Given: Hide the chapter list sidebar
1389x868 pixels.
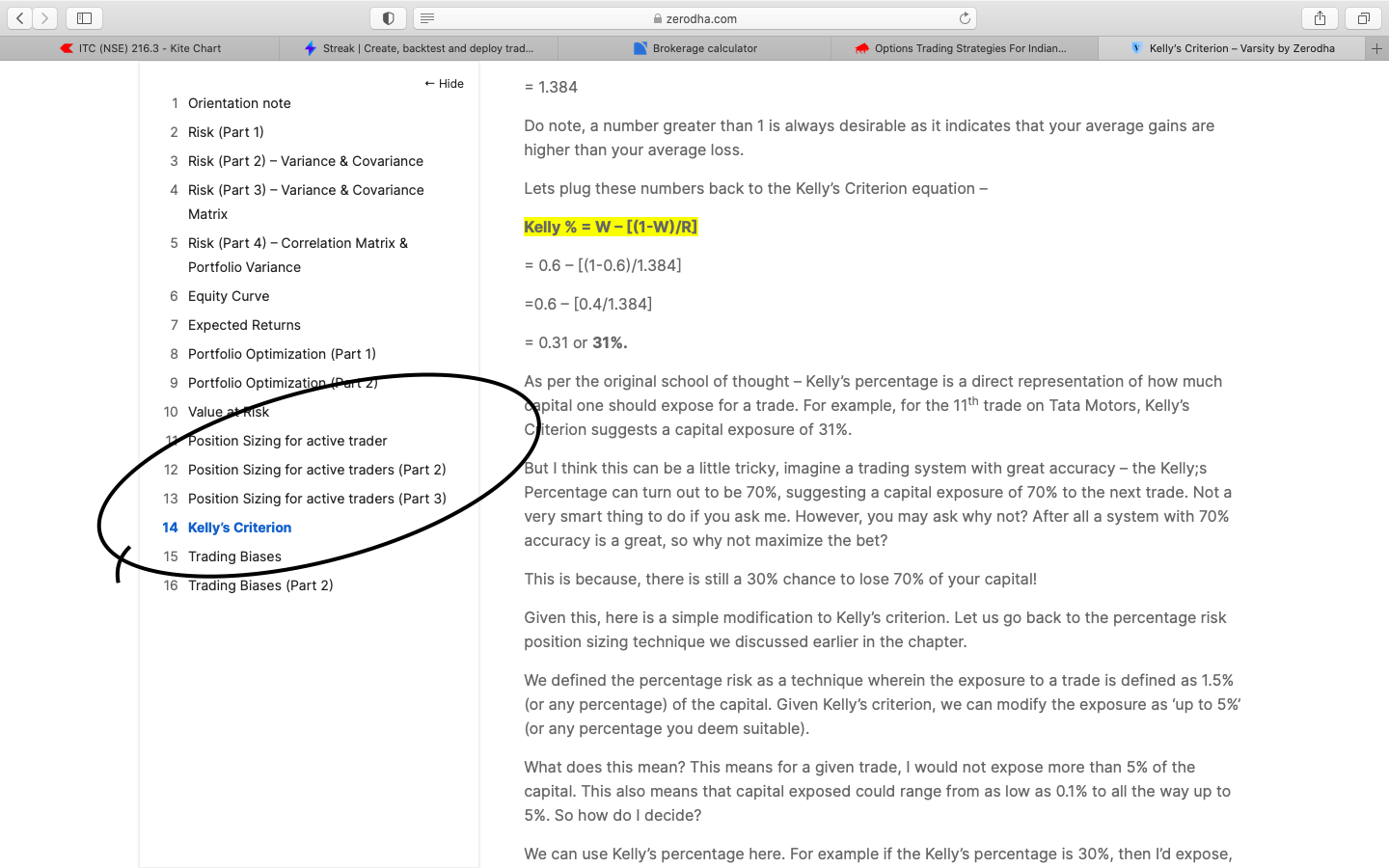Looking at the screenshot, I should [x=444, y=84].
